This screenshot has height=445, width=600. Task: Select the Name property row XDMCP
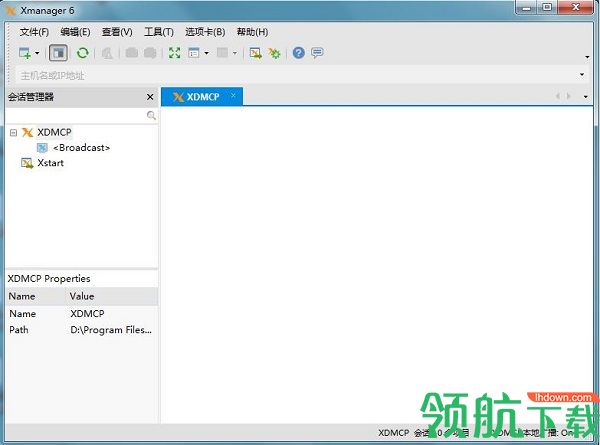point(82,314)
